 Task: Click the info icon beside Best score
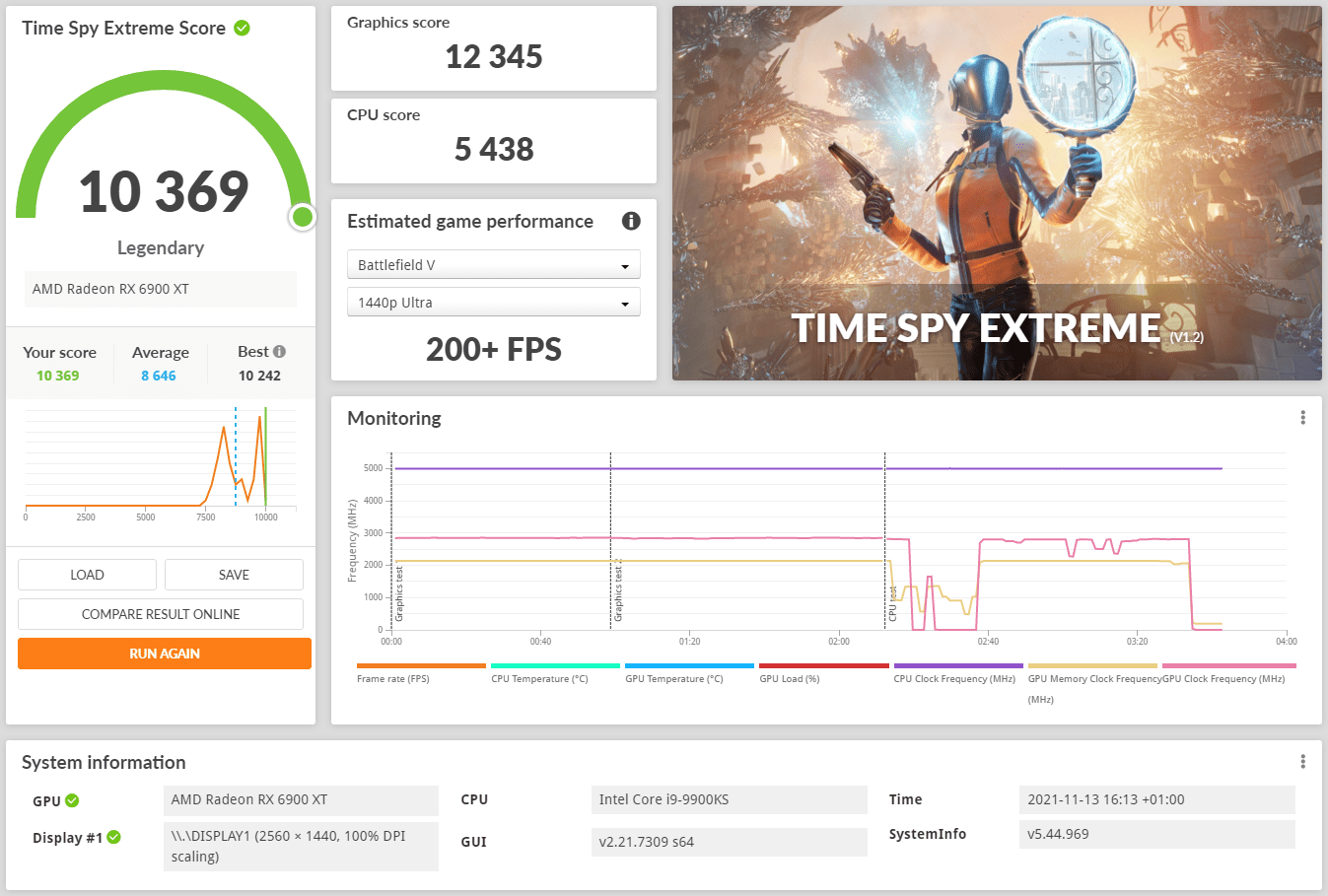coord(279,352)
